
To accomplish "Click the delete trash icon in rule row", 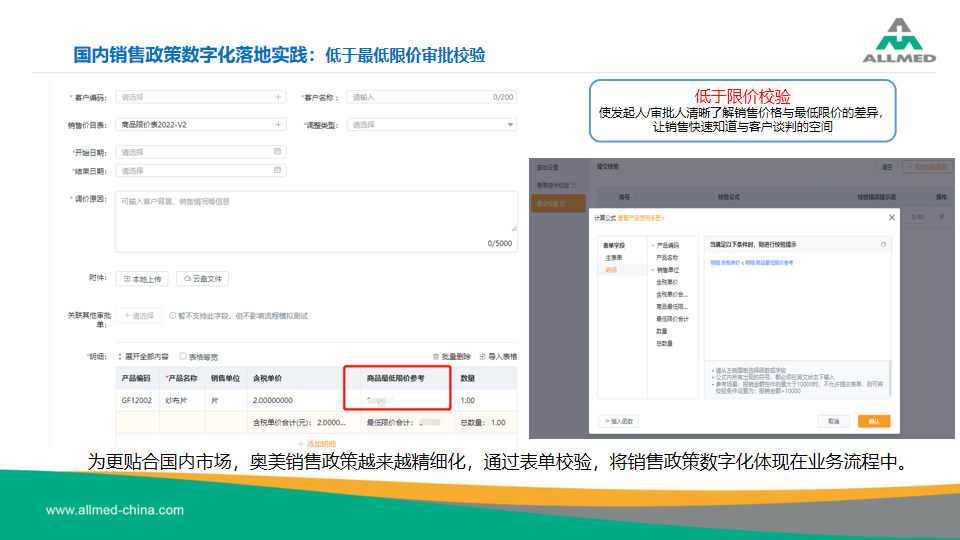I will 942,217.
